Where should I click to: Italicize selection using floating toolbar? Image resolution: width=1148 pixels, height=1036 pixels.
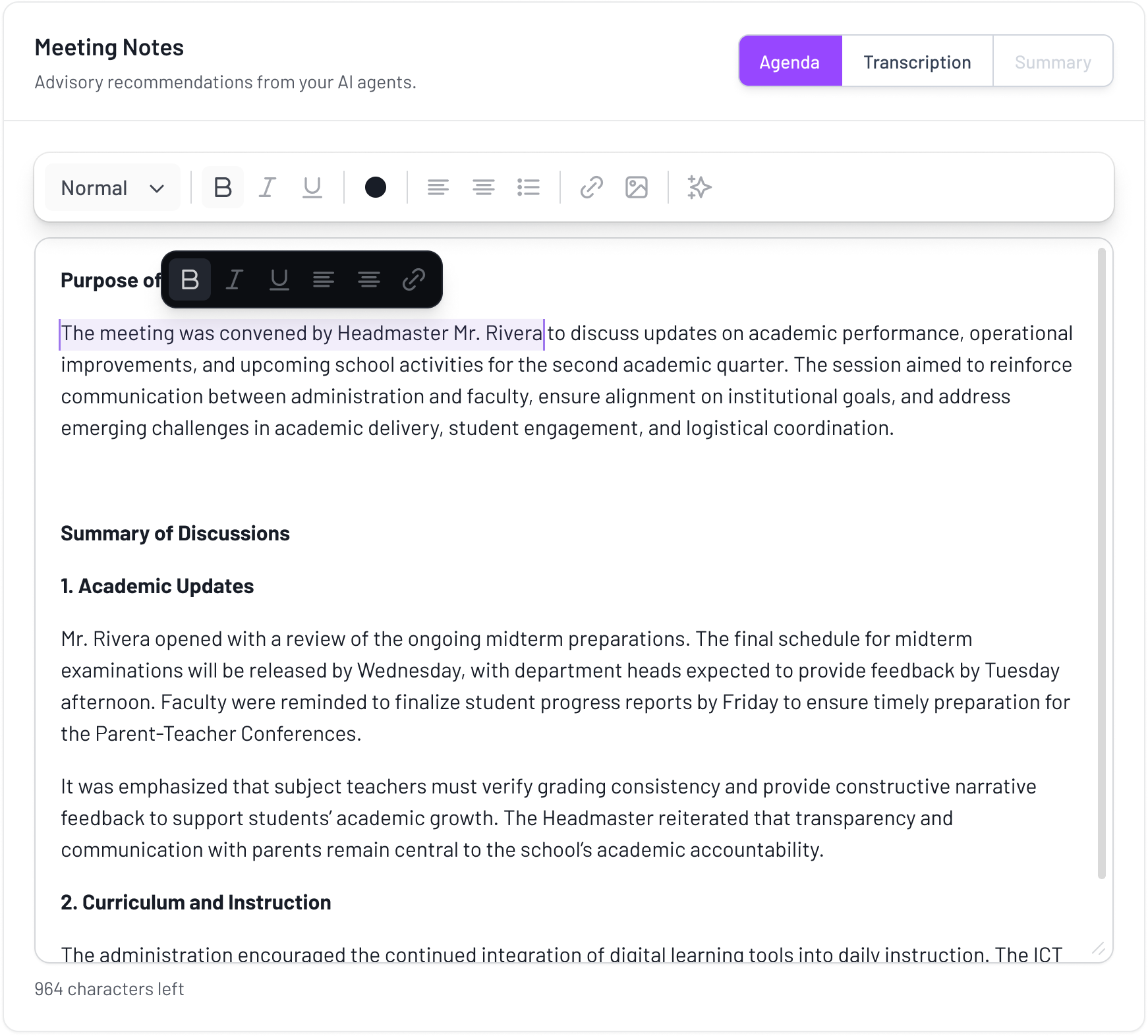[x=234, y=280]
